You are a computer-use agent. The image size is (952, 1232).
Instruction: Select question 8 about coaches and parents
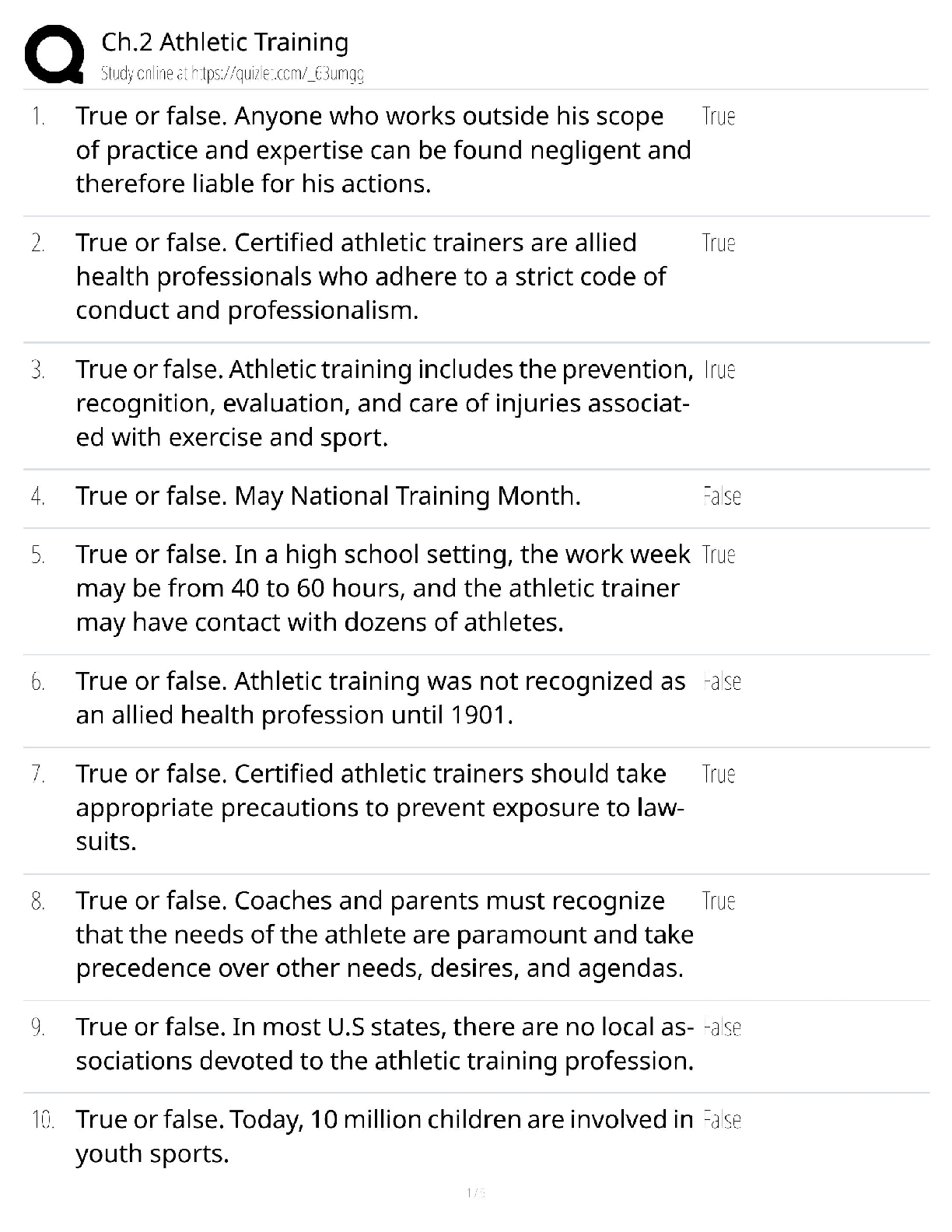(x=384, y=934)
